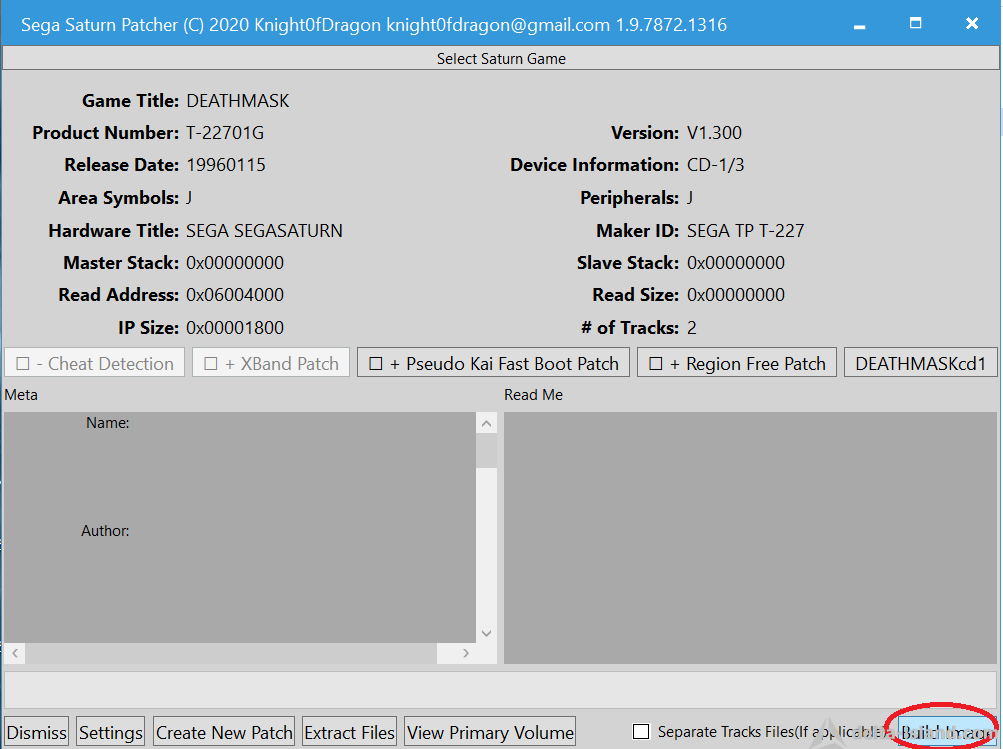
Task: Maximize the Sega Saturn Patcher window
Action: pyautogui.click(x=915, y=23)
